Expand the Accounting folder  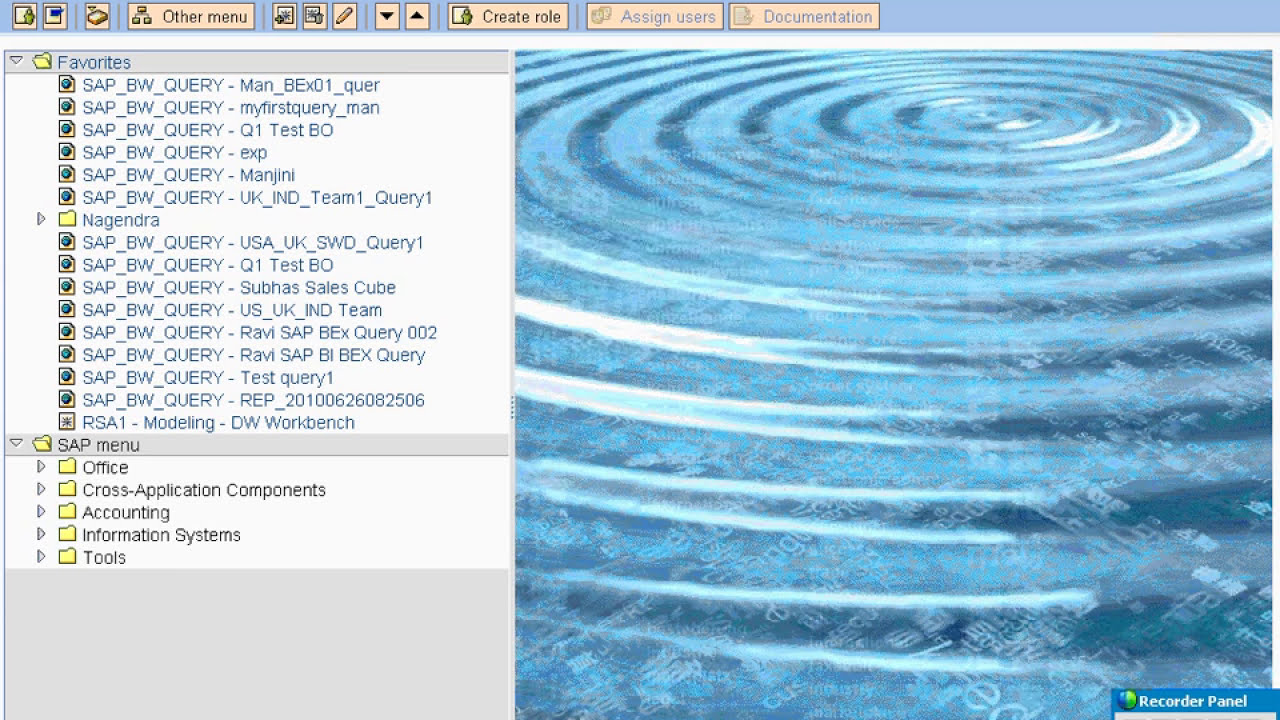point(41,512)
